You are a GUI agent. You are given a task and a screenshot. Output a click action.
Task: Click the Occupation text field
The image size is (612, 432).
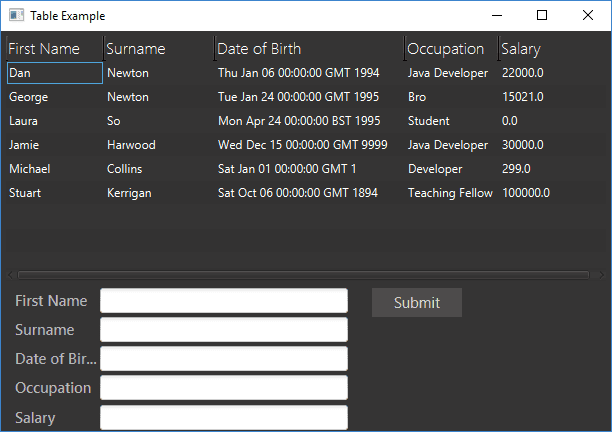[223, 388]
